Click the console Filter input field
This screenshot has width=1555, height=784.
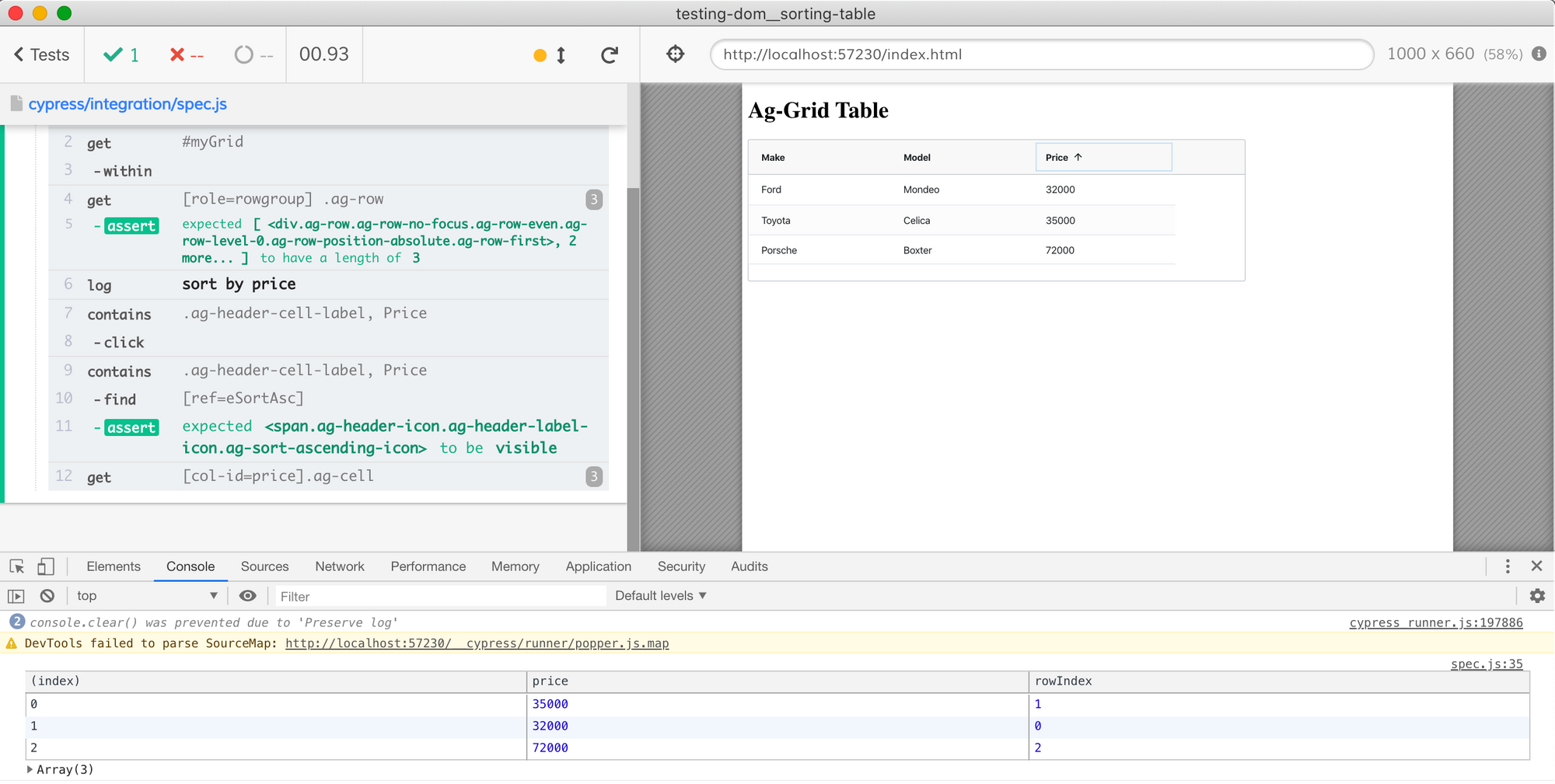pos(439,596)
